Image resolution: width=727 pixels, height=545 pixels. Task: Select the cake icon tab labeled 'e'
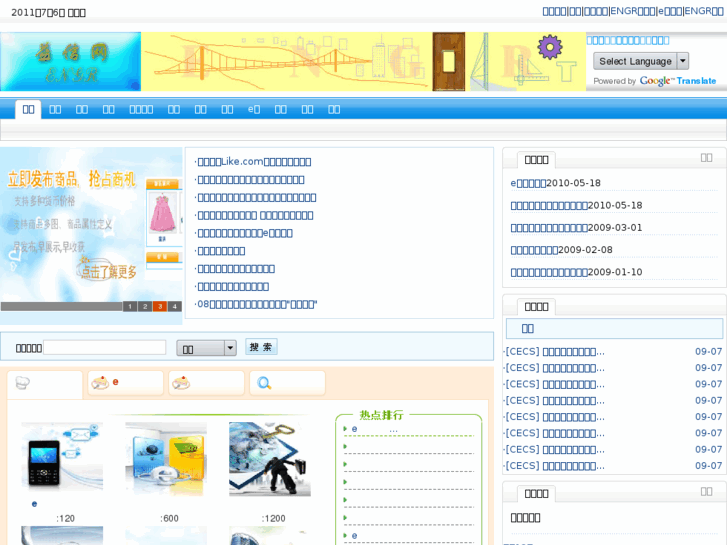pos(126,383)
